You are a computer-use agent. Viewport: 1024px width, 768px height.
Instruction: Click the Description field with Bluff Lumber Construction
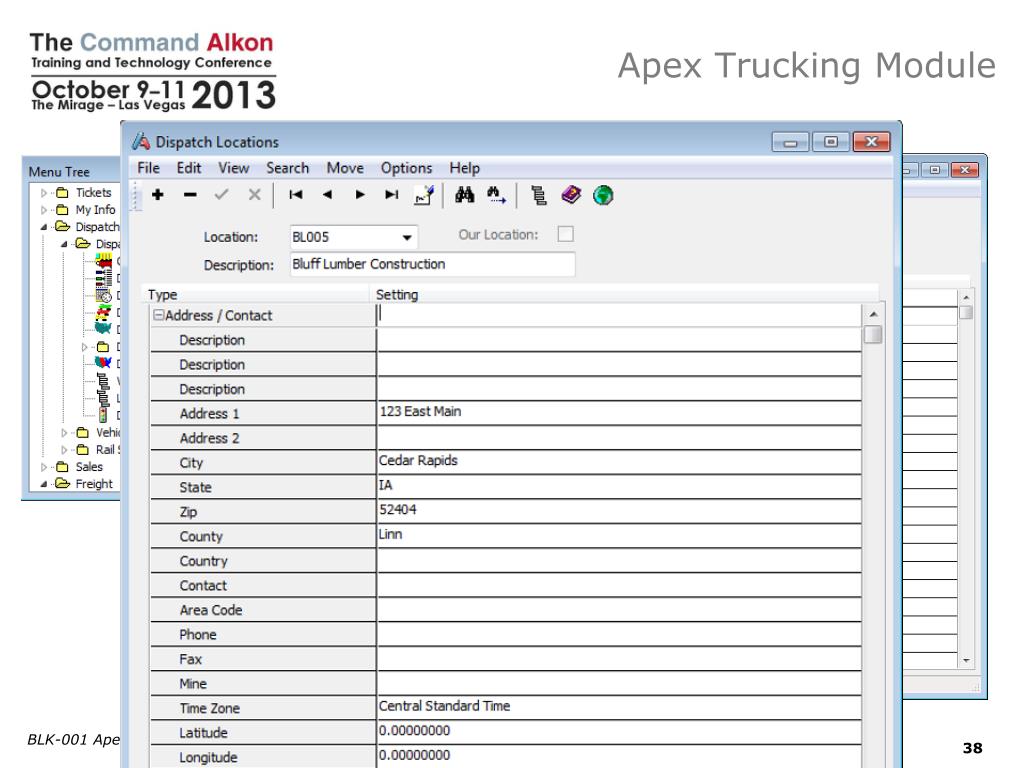click(x=432, y=264)
